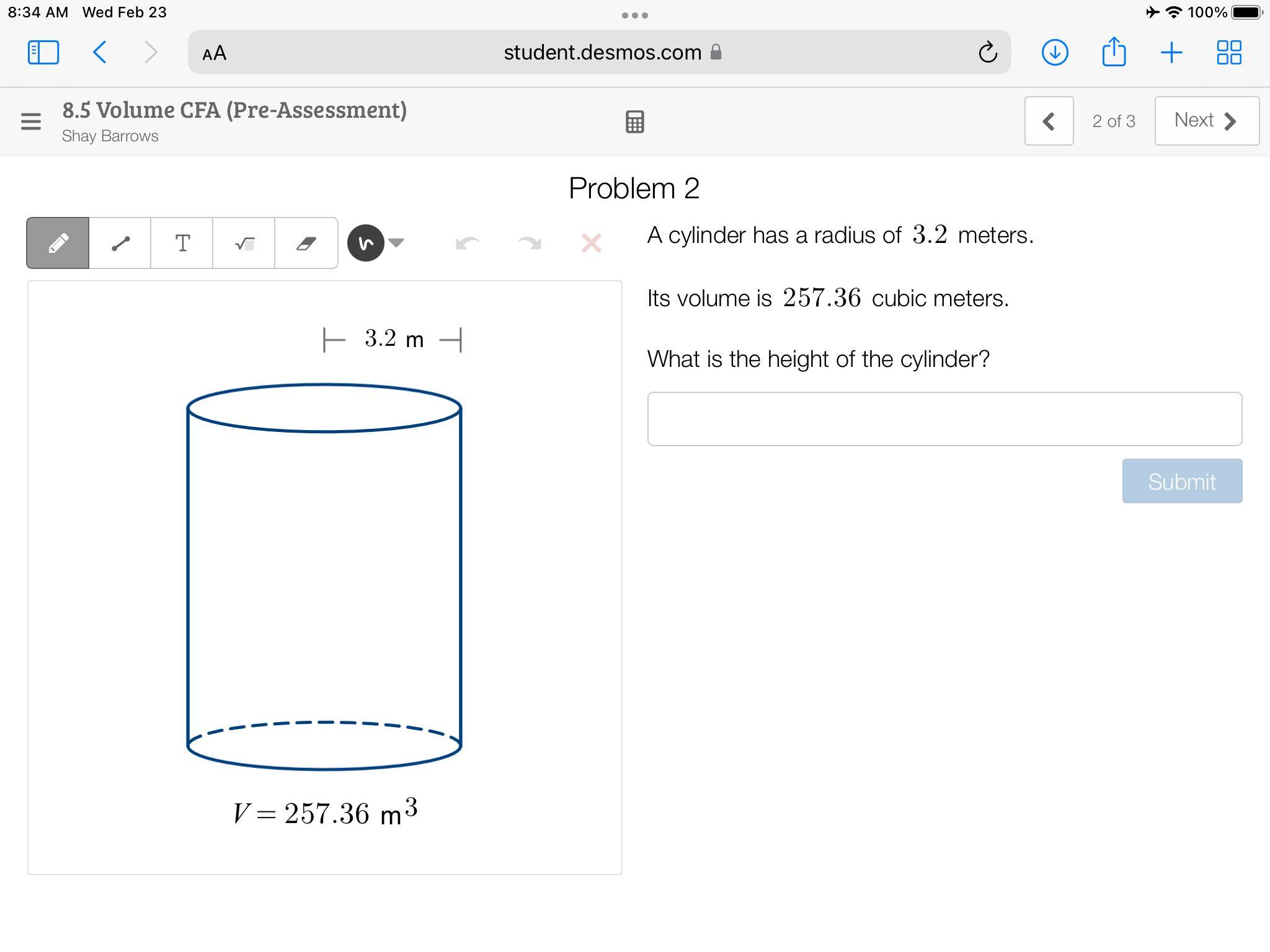
Task: Select the pencil sketch tool
Action: [58, 243]
